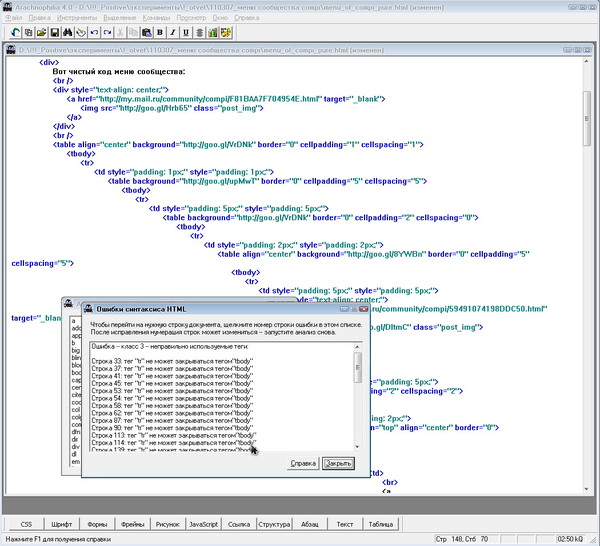
Task: Click Справка button in errors dialog
Action: (303, 463)
